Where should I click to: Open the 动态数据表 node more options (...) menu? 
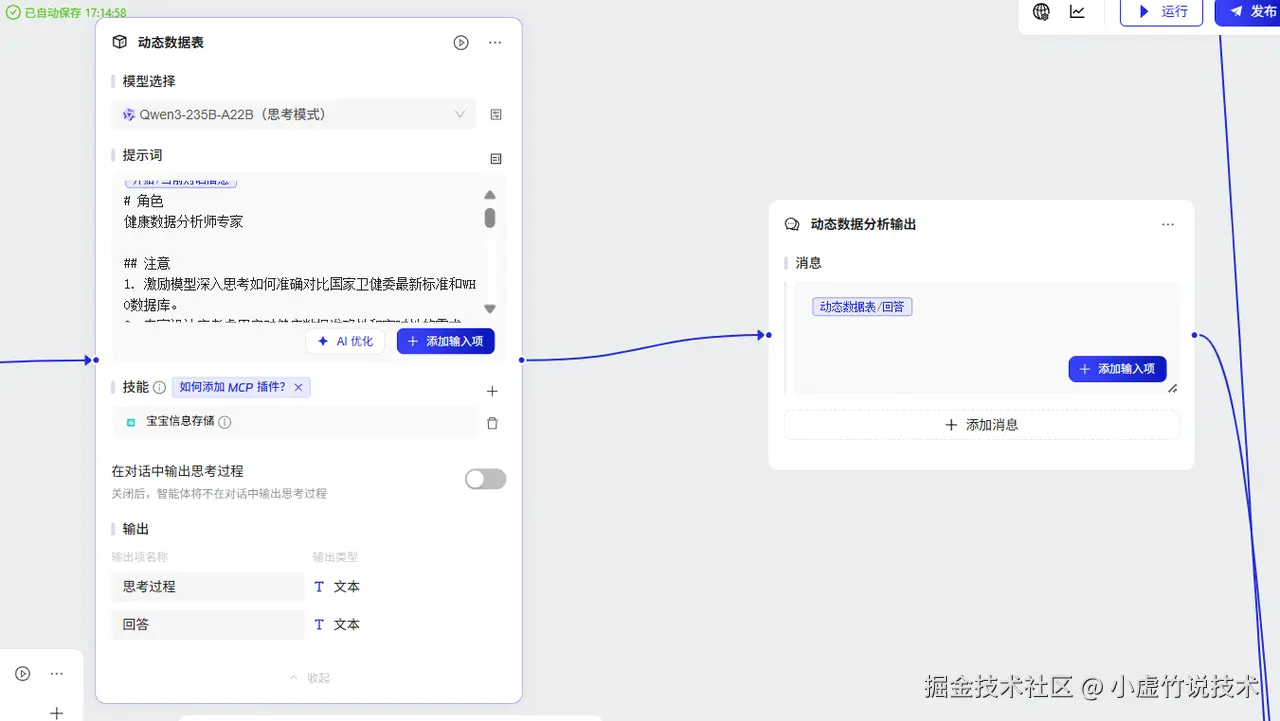495,42
